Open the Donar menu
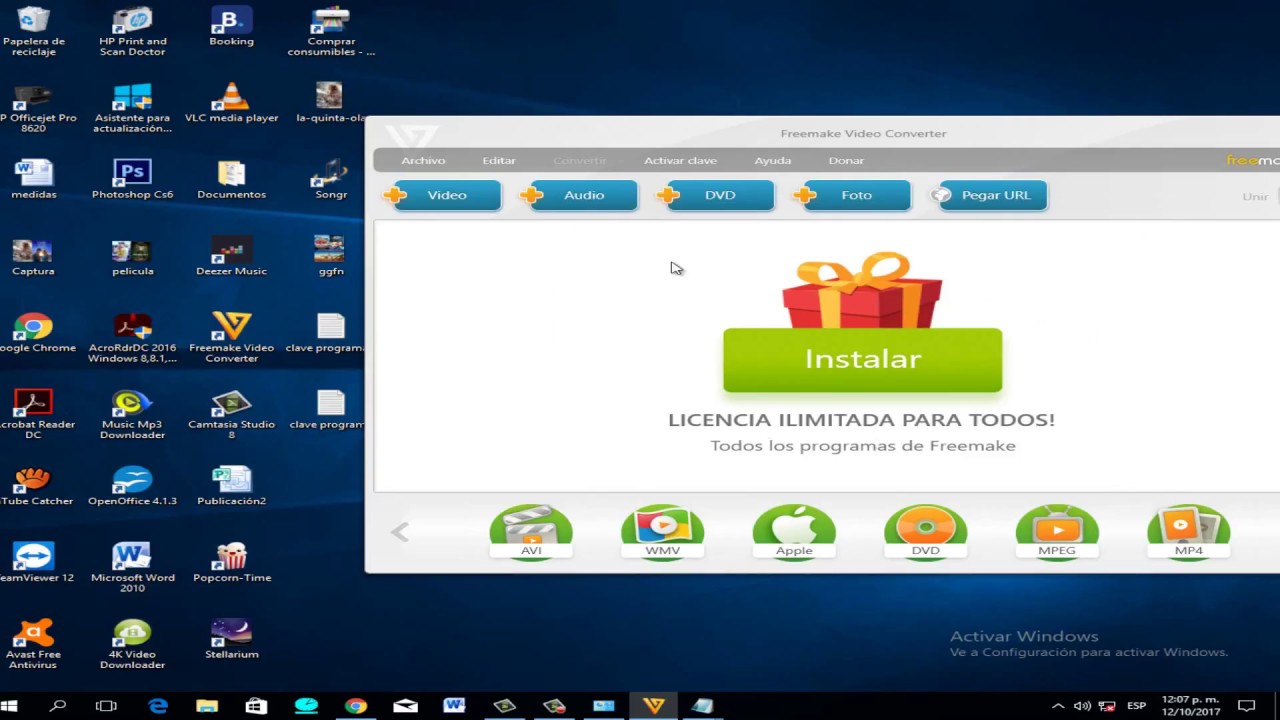This screenshot has width=1280, height=720. point(846,160)
